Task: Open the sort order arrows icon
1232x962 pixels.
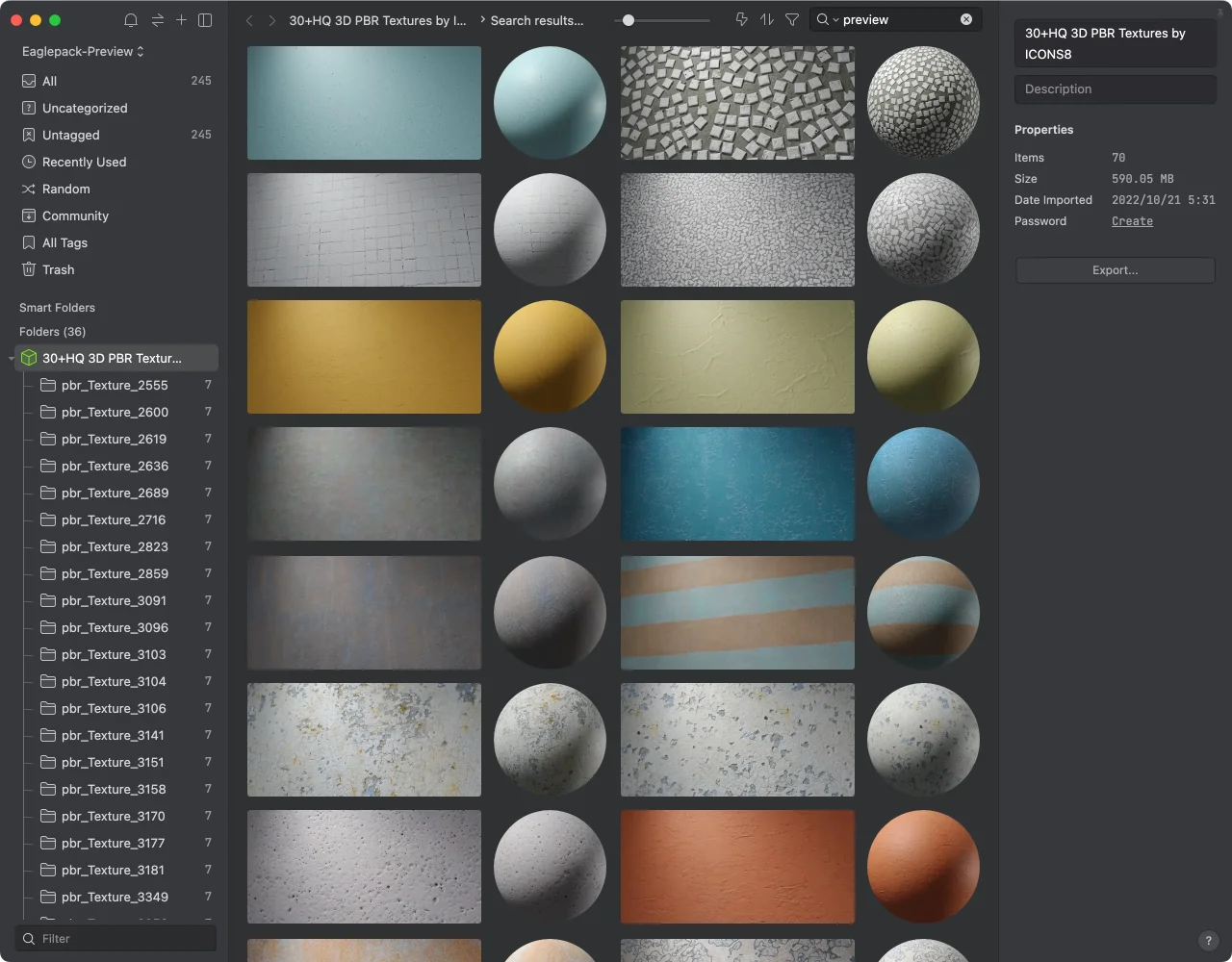Action: (x=766, y=19)
